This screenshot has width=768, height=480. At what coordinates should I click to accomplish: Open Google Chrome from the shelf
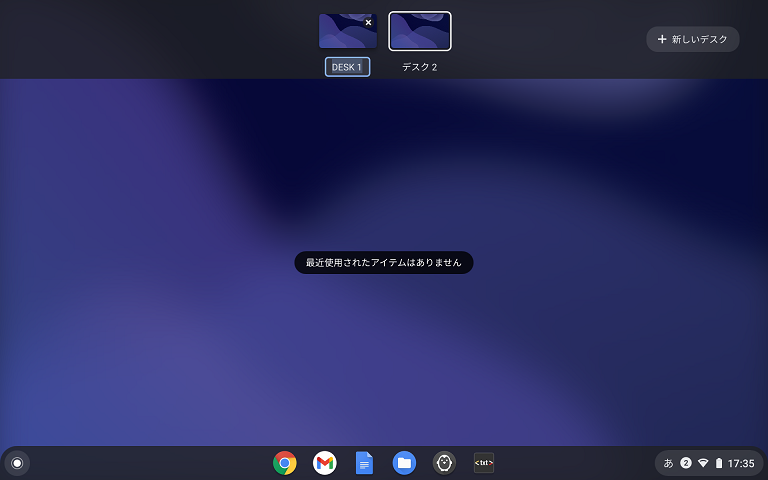[285, 463]
